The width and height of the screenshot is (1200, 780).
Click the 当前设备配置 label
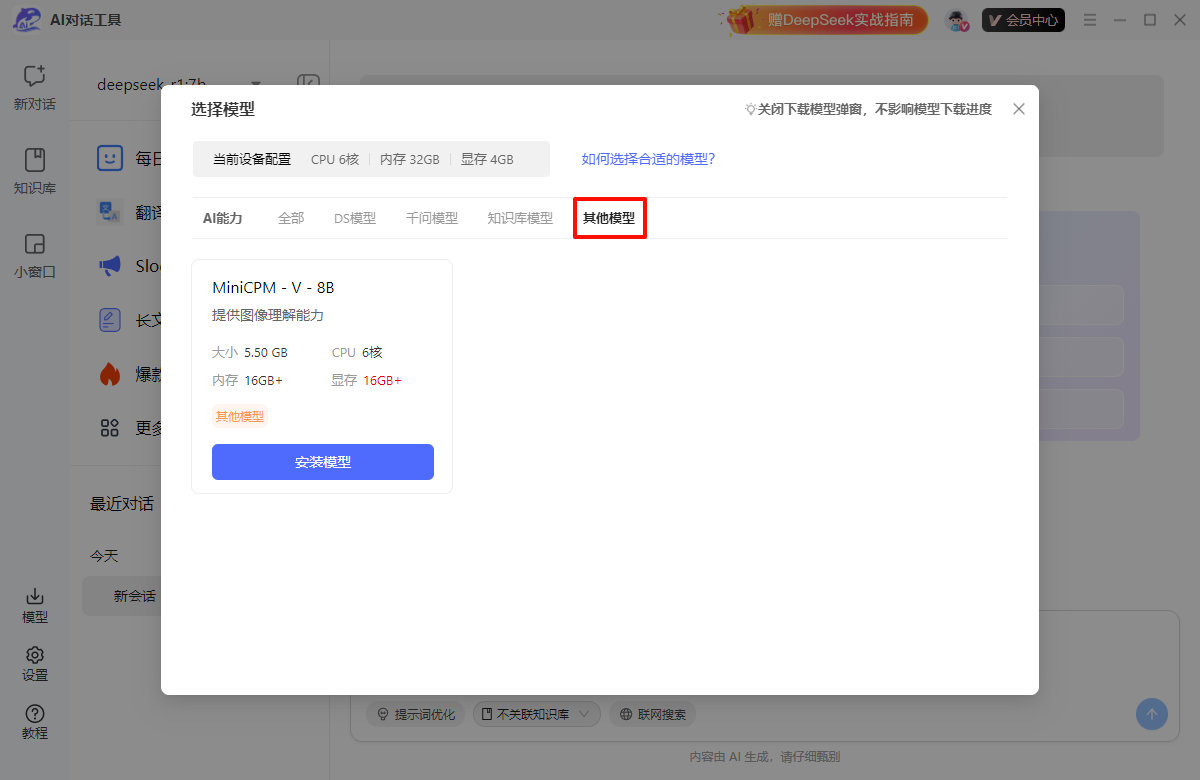[x=252, y=159]
